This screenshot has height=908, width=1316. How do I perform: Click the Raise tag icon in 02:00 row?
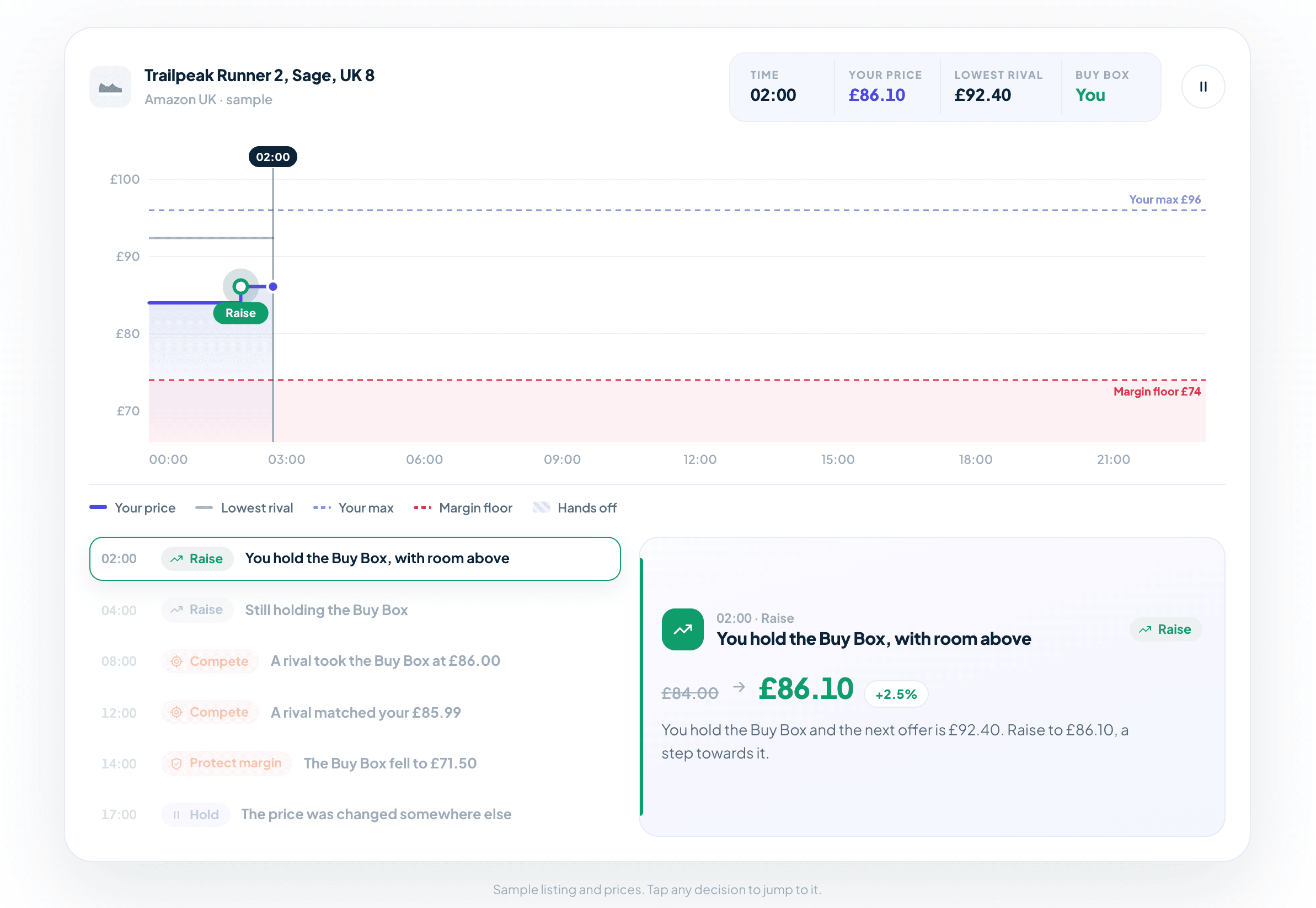click(177, 559)
